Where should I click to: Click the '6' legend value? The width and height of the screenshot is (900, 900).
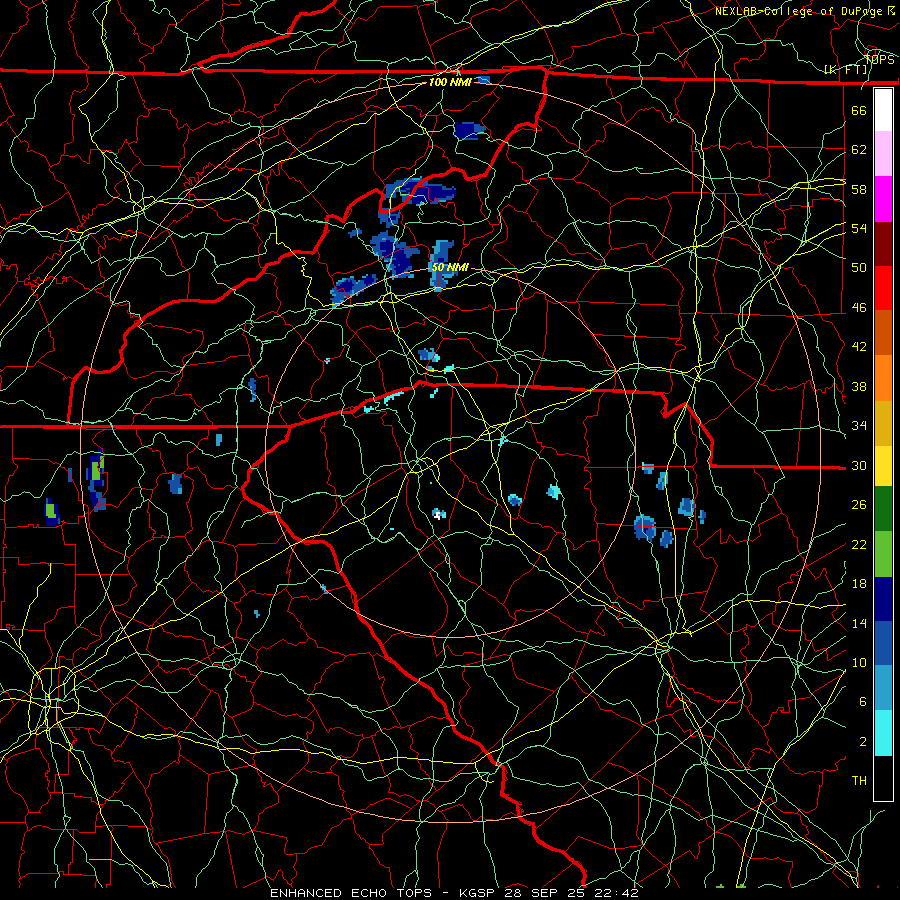click(862, 702)
